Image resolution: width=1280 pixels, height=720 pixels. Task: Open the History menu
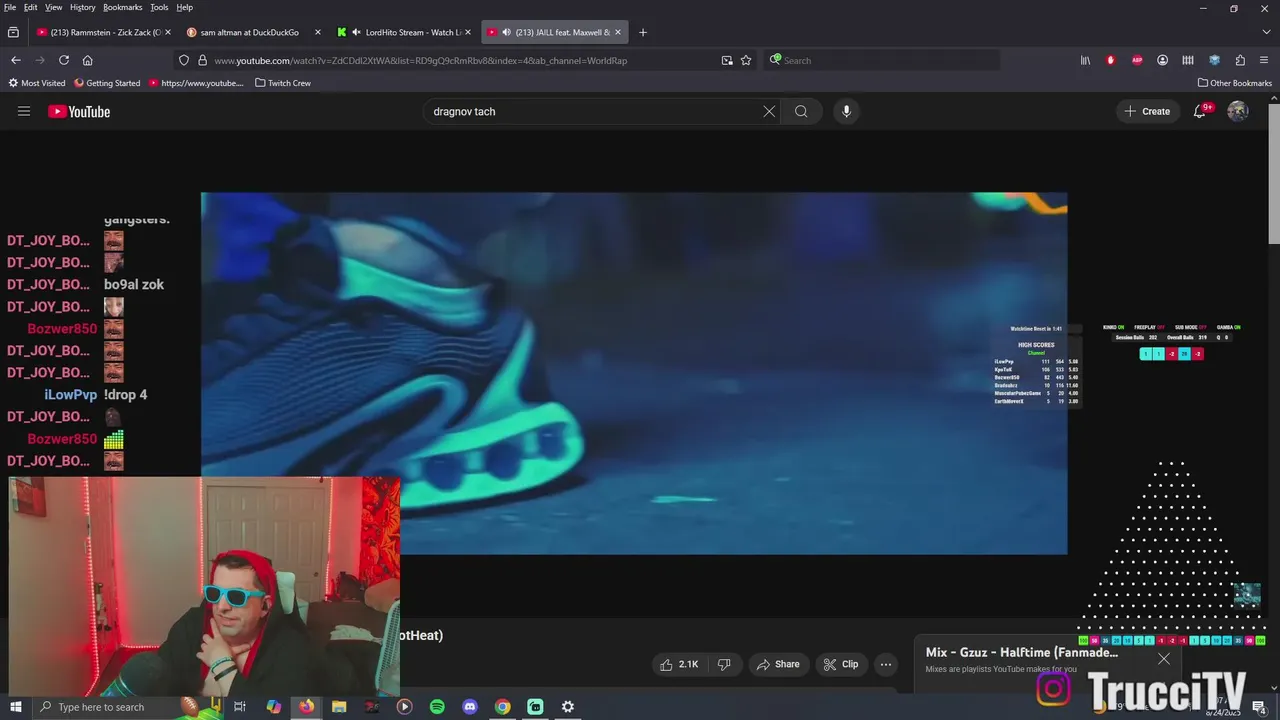click(x=83, y=7)
